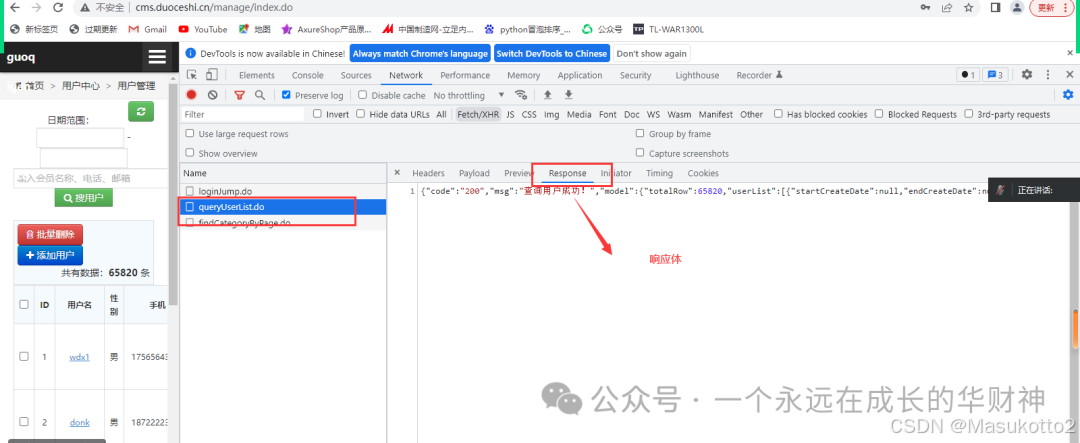Toggle the Preserve log checkbox
This screenshot has height=443, width=1080.
[287, 95]
